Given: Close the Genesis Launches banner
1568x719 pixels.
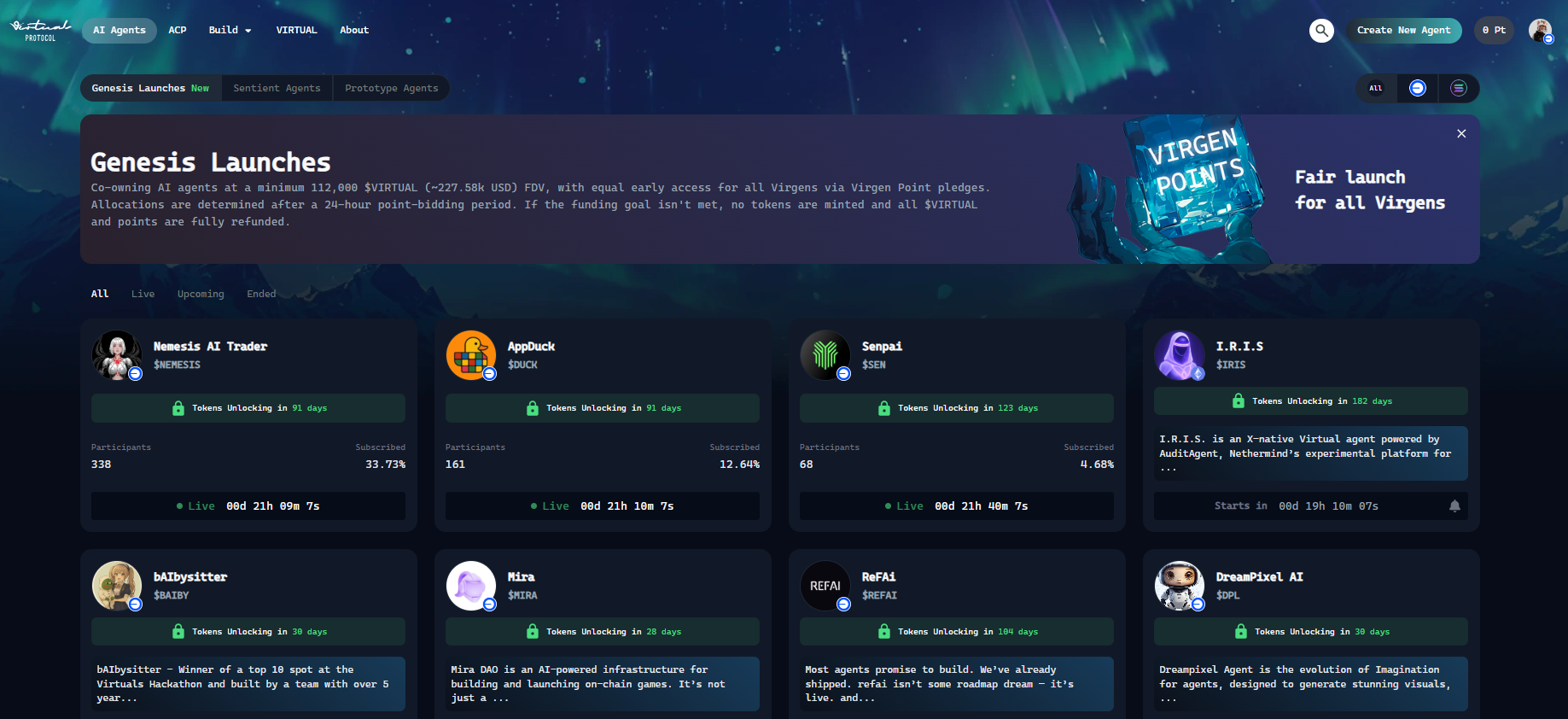Looking at the screenshot, I should (x=1461, y=133).
